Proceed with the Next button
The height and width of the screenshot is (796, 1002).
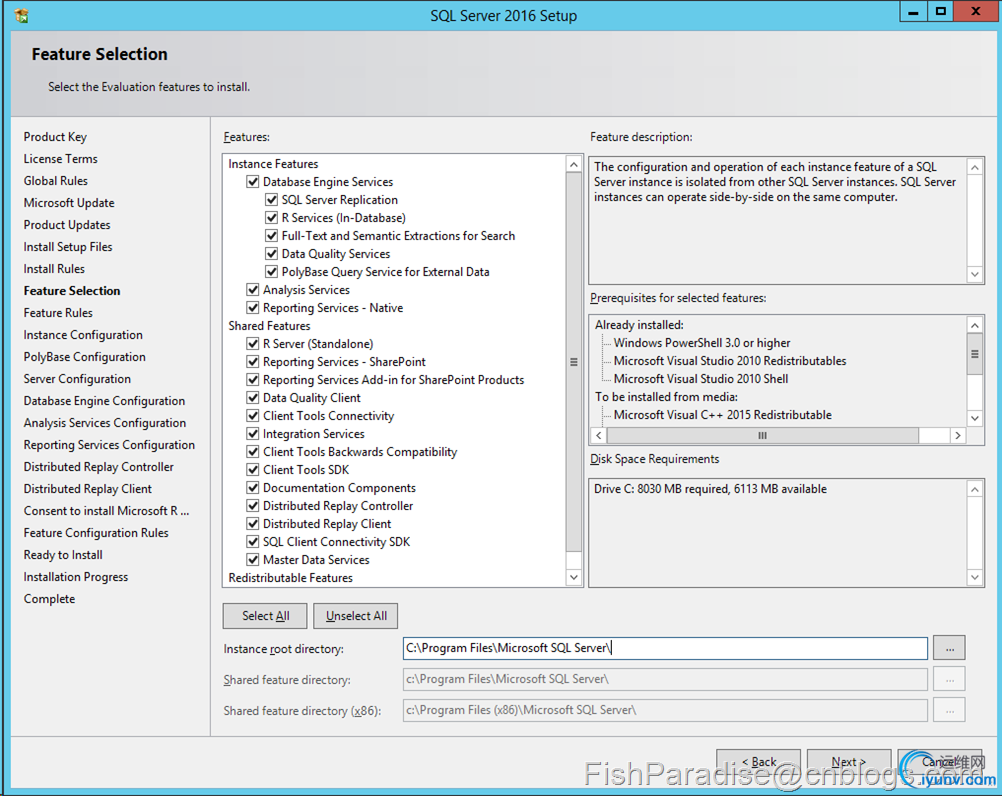pos(849,762)
